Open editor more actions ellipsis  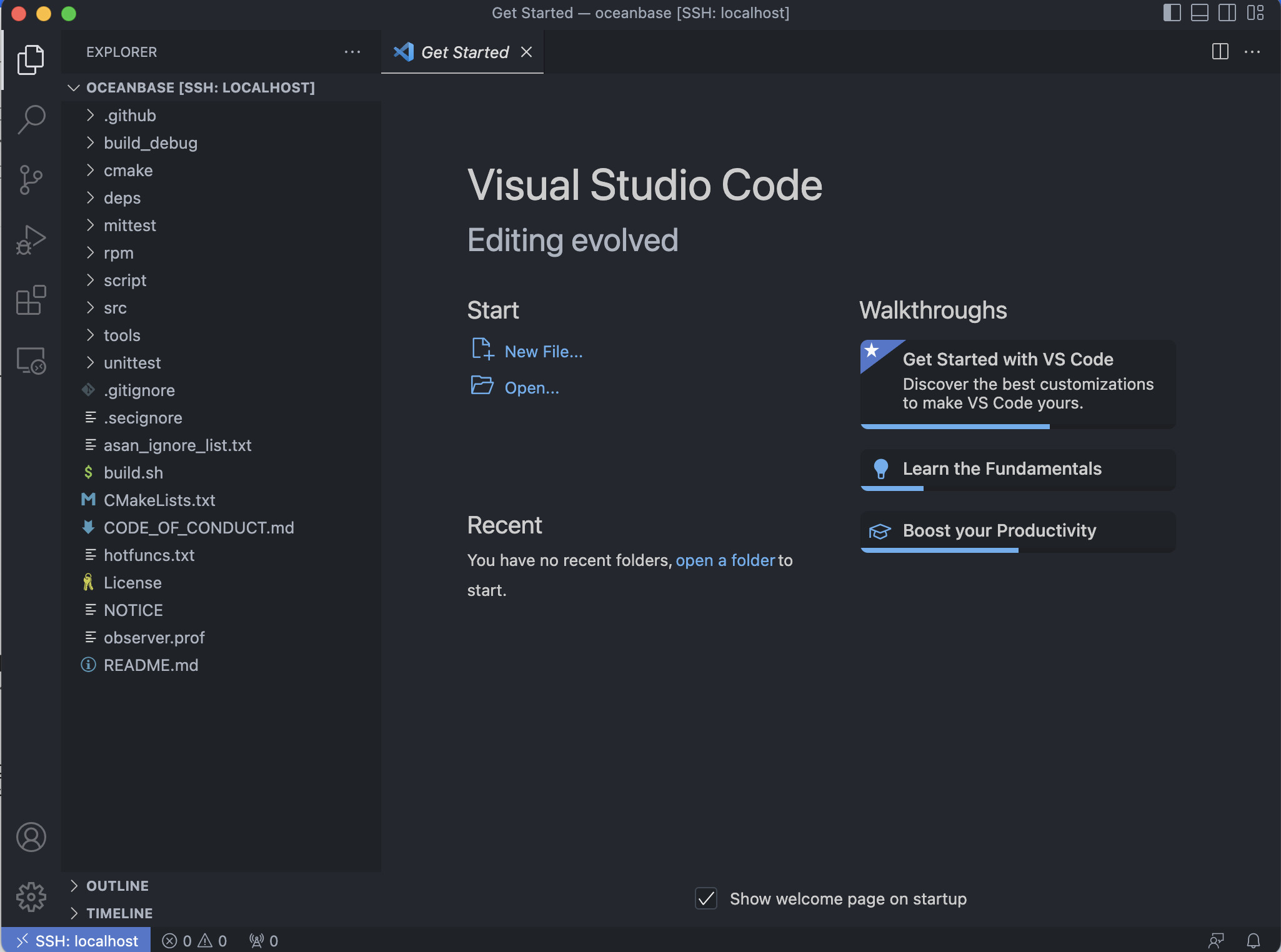[x=1252, y=52]
